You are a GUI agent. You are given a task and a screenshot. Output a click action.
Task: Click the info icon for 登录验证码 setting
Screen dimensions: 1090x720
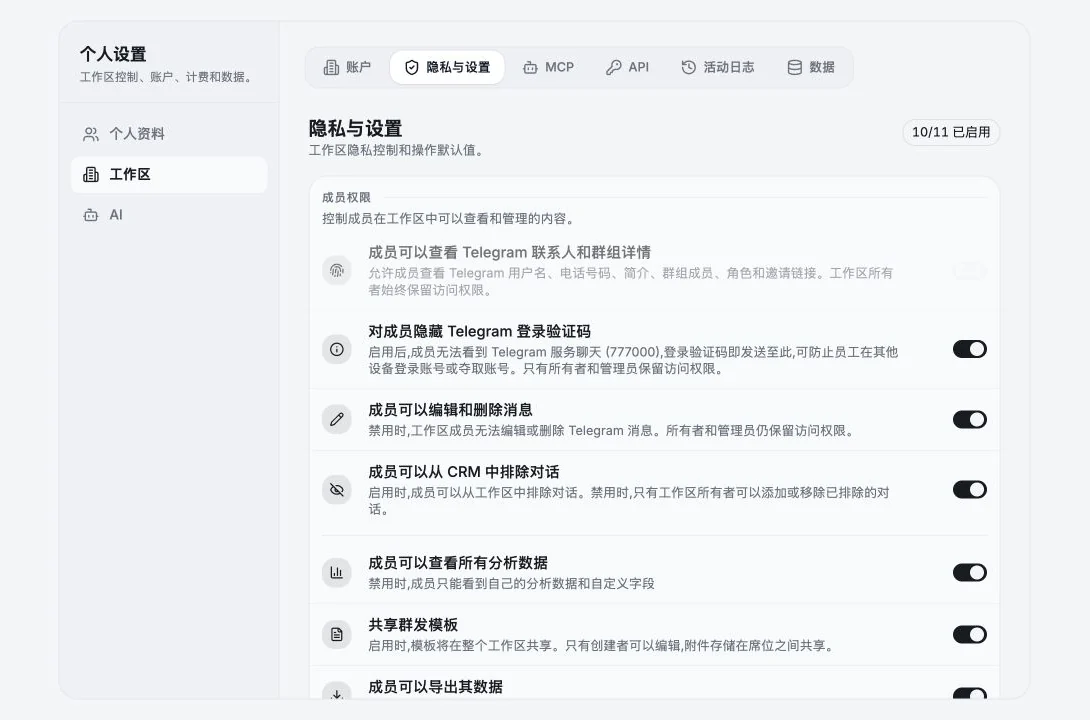336,349
